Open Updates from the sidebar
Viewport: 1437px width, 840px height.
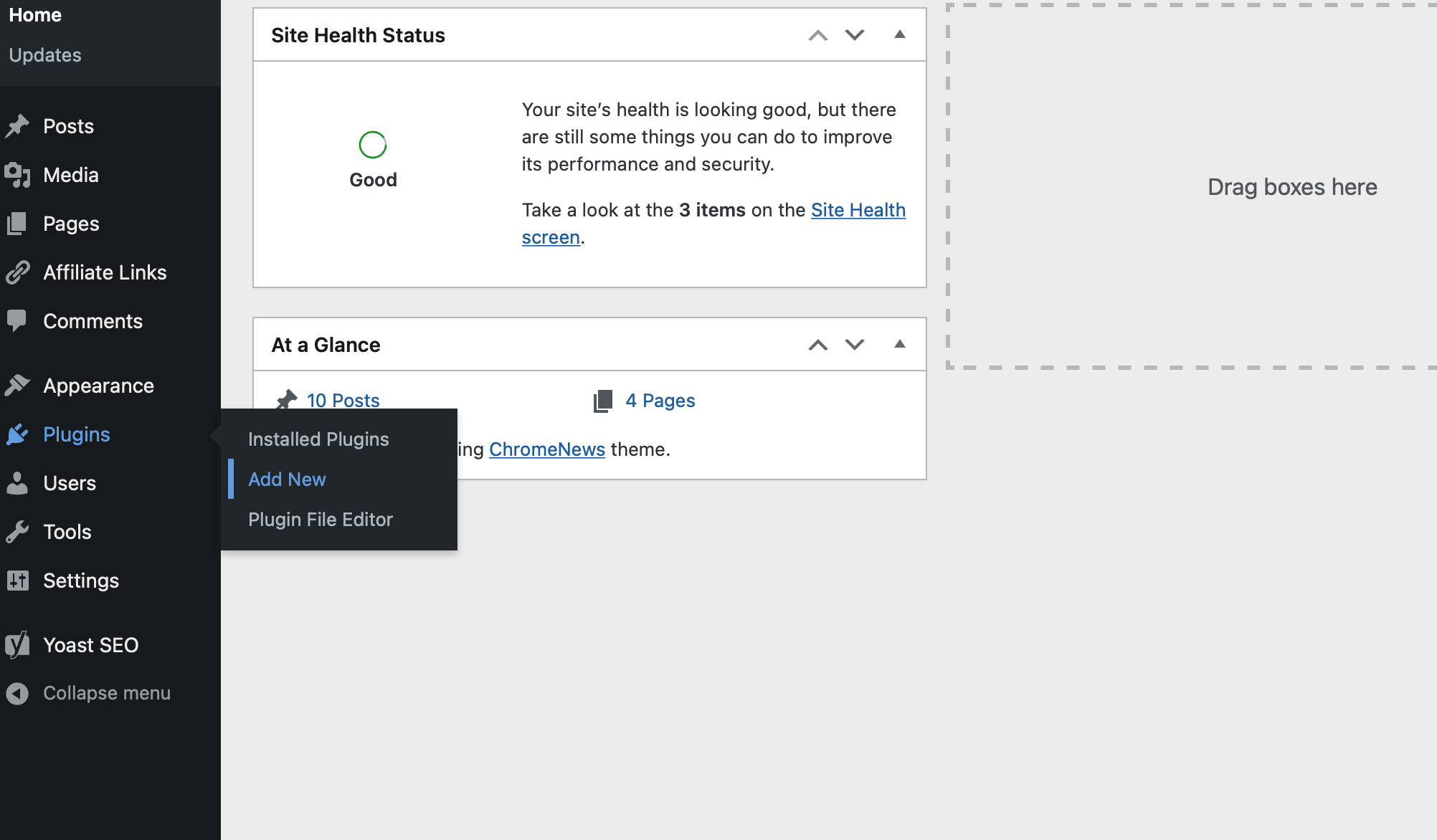pyautogui.click(x=44, y=54)
